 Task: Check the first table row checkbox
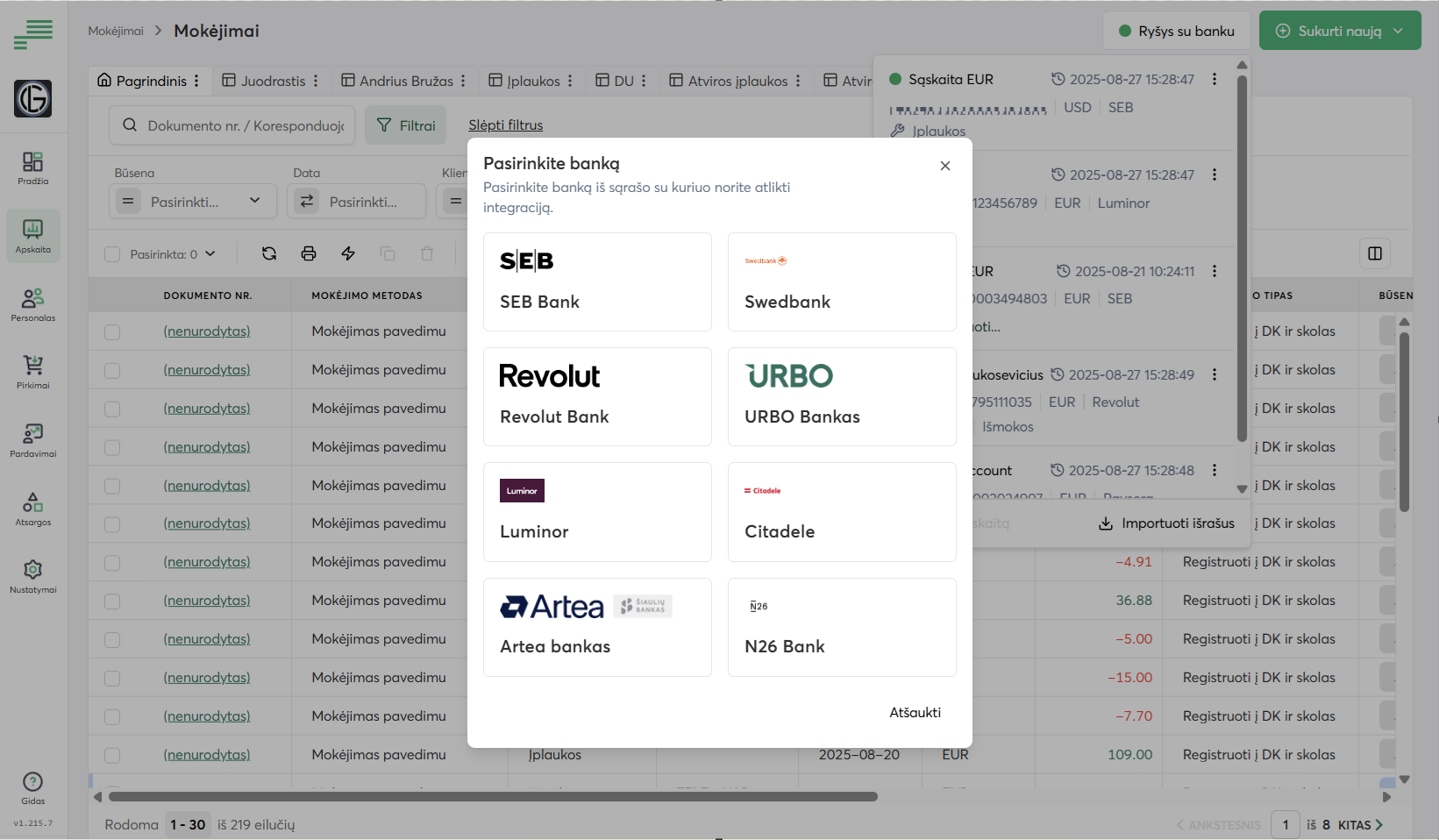[112, 331]
